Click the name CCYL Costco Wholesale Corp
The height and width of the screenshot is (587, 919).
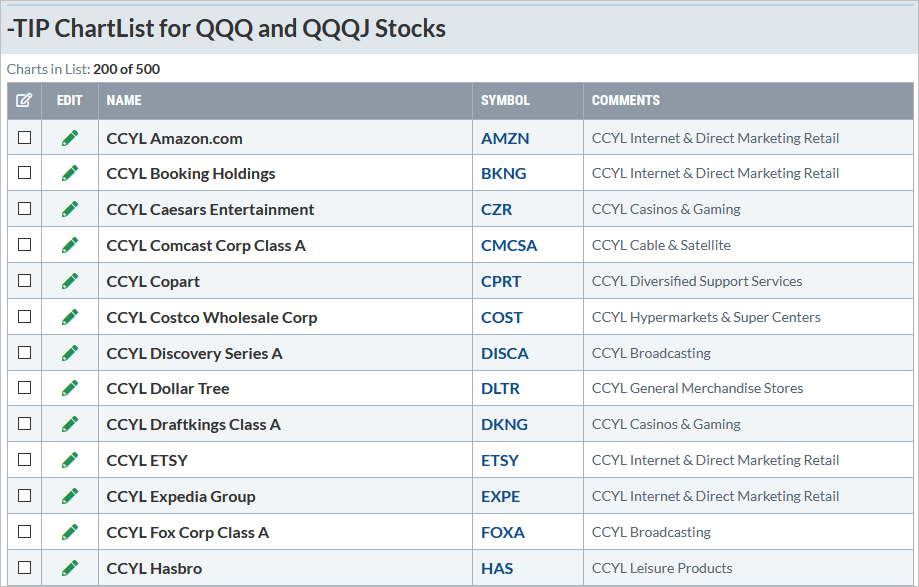click(x=212, y=318)
